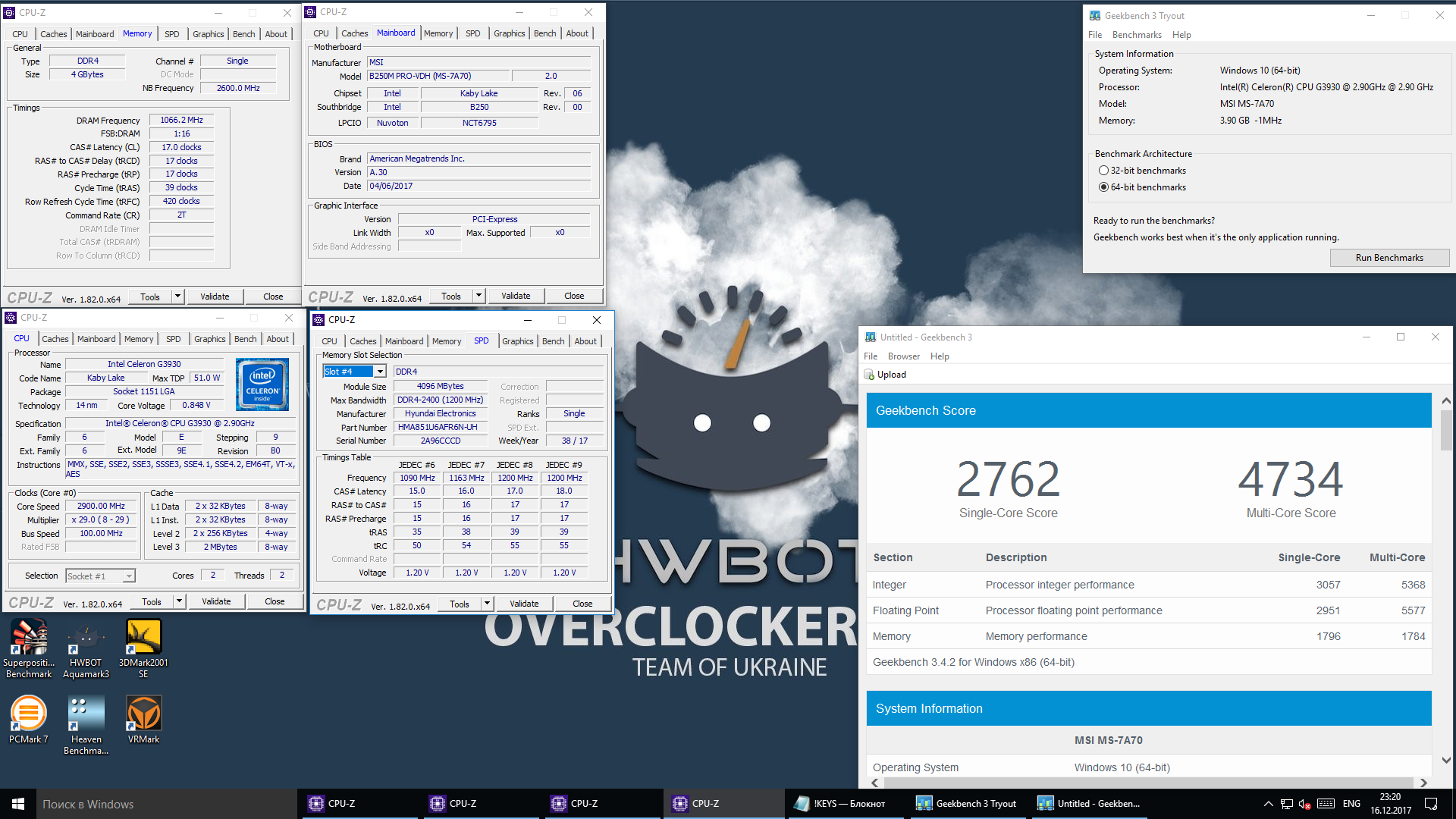The width and height of the screenshot is (1456, 819).
Task: Open File menu in Geekbench 3 Tryout
Action: pyautogui.click(x=1094, y=35)
